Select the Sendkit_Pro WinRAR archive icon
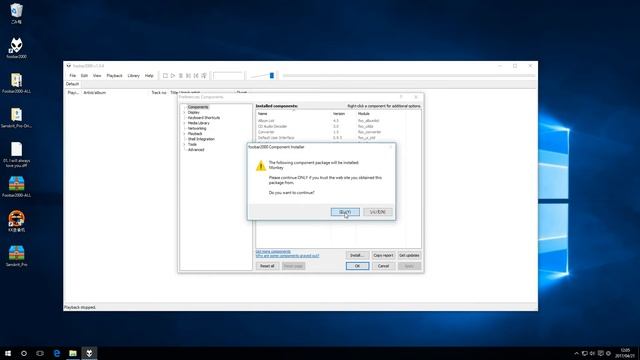The width and height of the screenshot is (640, 360). pos(16,256)
